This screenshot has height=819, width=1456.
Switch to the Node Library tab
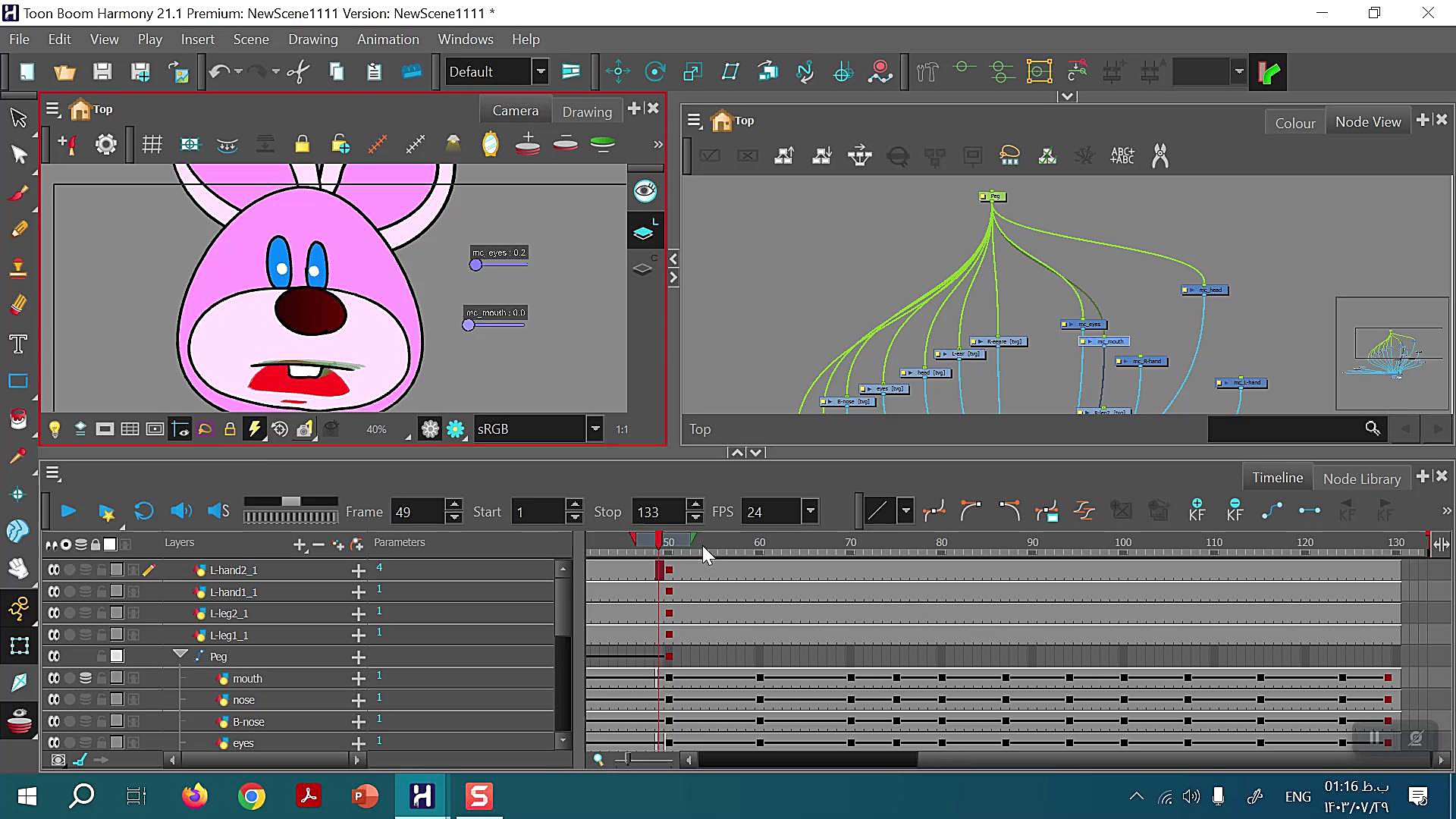click(x=1361, y=479)
